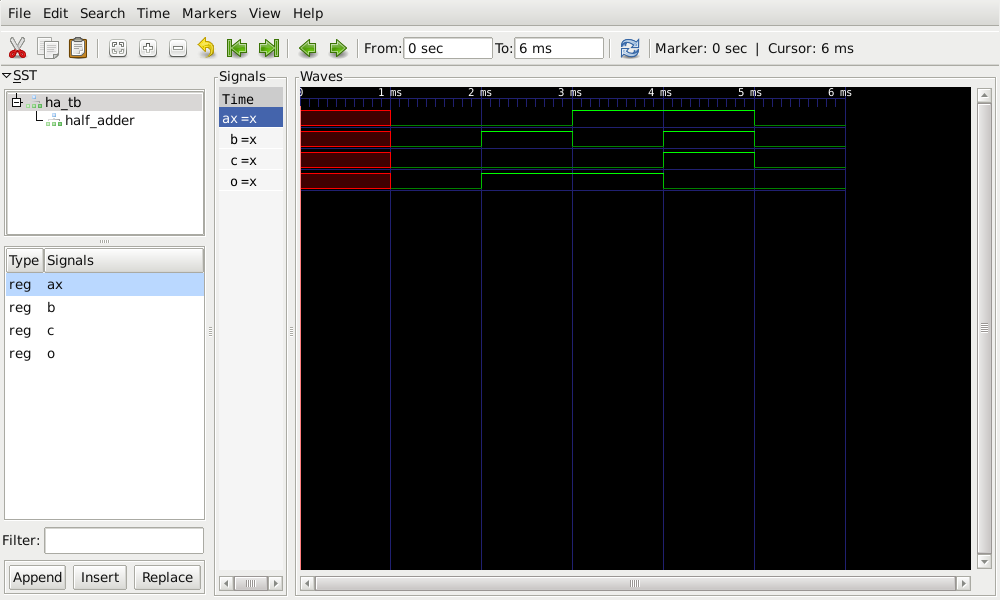Click waves scrollbar right arrow
This screenshot has width=1000, height=600.
[963, 583]
